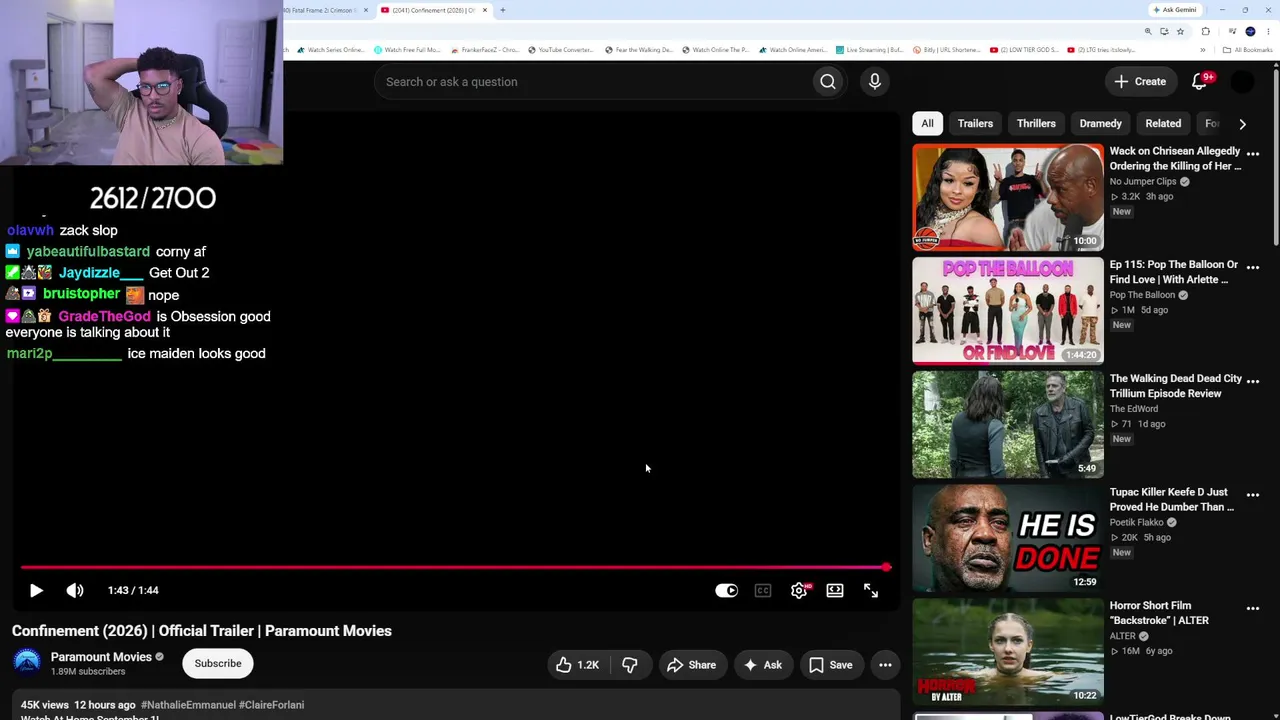Open Tupac Killer Keefe D video thumbnail
The image size is (1280, 720).
click(x=1008, y=538)
